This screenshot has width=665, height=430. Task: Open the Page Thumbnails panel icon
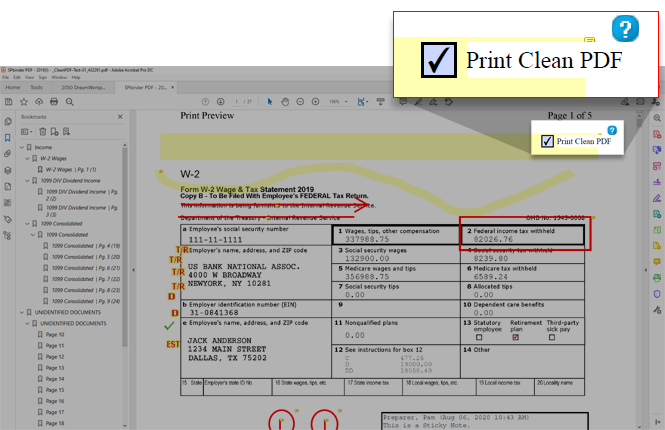[8, 122]
